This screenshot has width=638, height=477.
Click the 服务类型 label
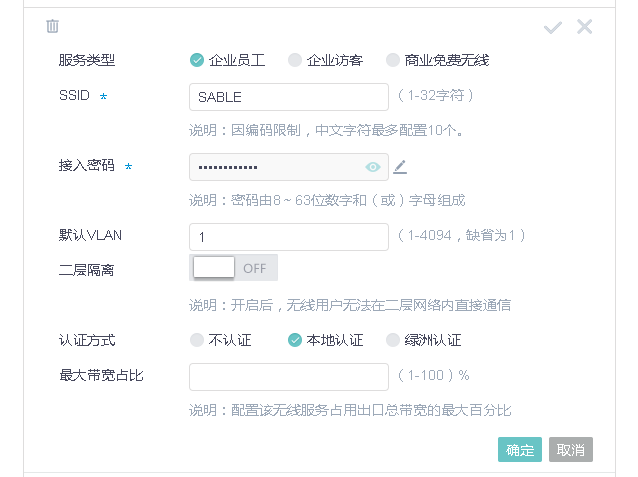pos(86,60)
